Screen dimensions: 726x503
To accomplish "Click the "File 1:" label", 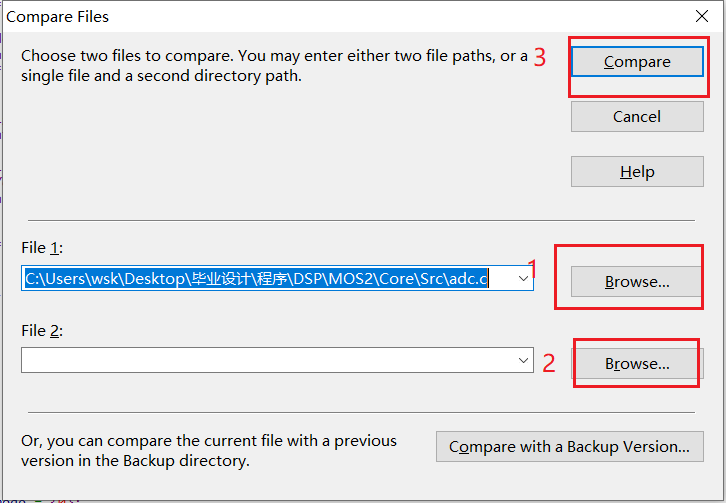I will point(42,248).
